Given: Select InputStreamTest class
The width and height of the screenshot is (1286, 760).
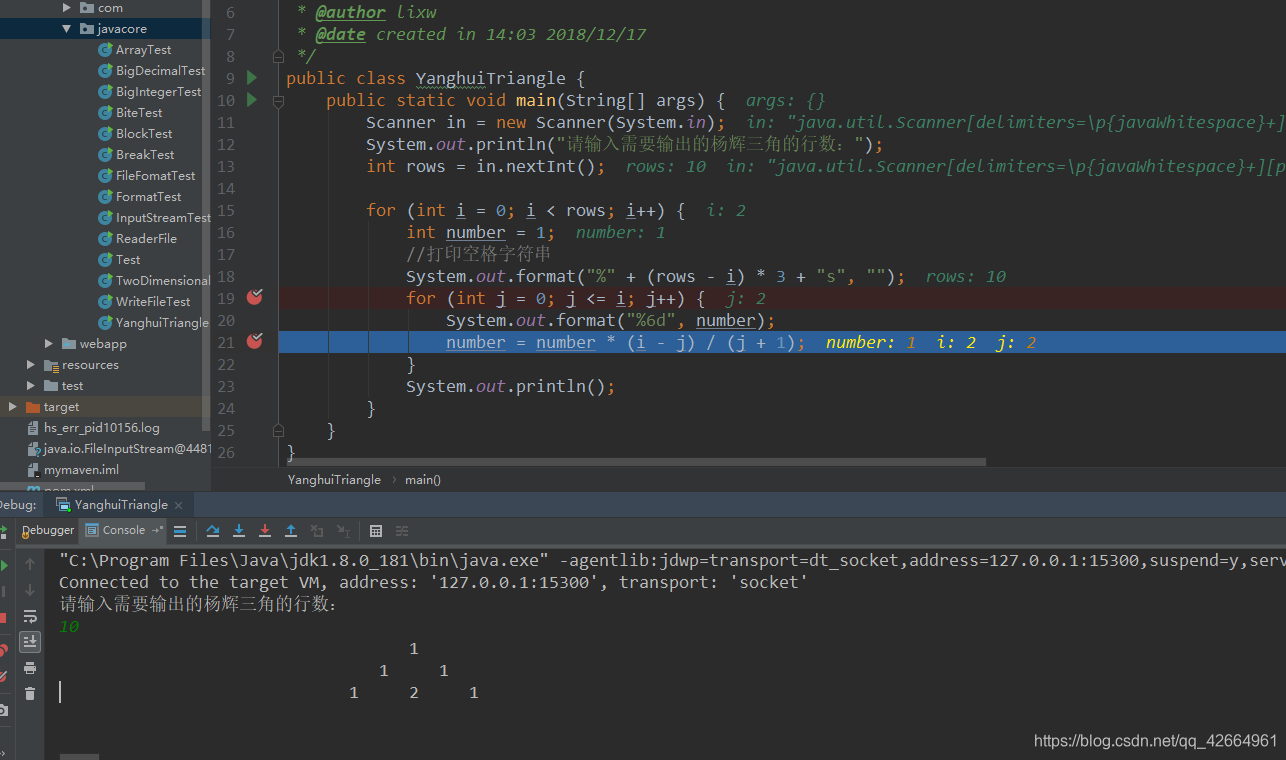Looking at the screenshot, I should click(163, 218).
